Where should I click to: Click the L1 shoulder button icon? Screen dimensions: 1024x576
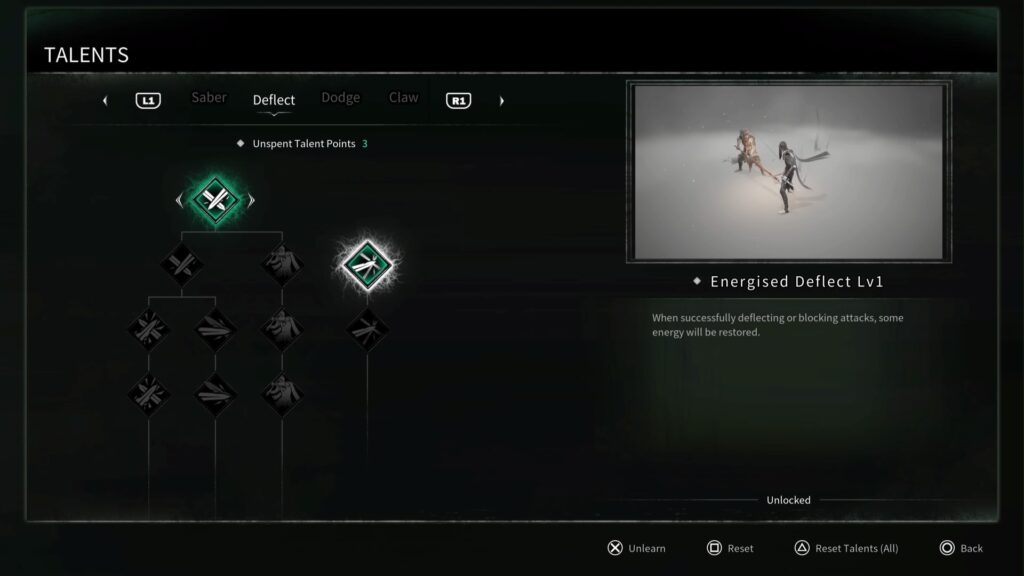(x=148, y=101)
